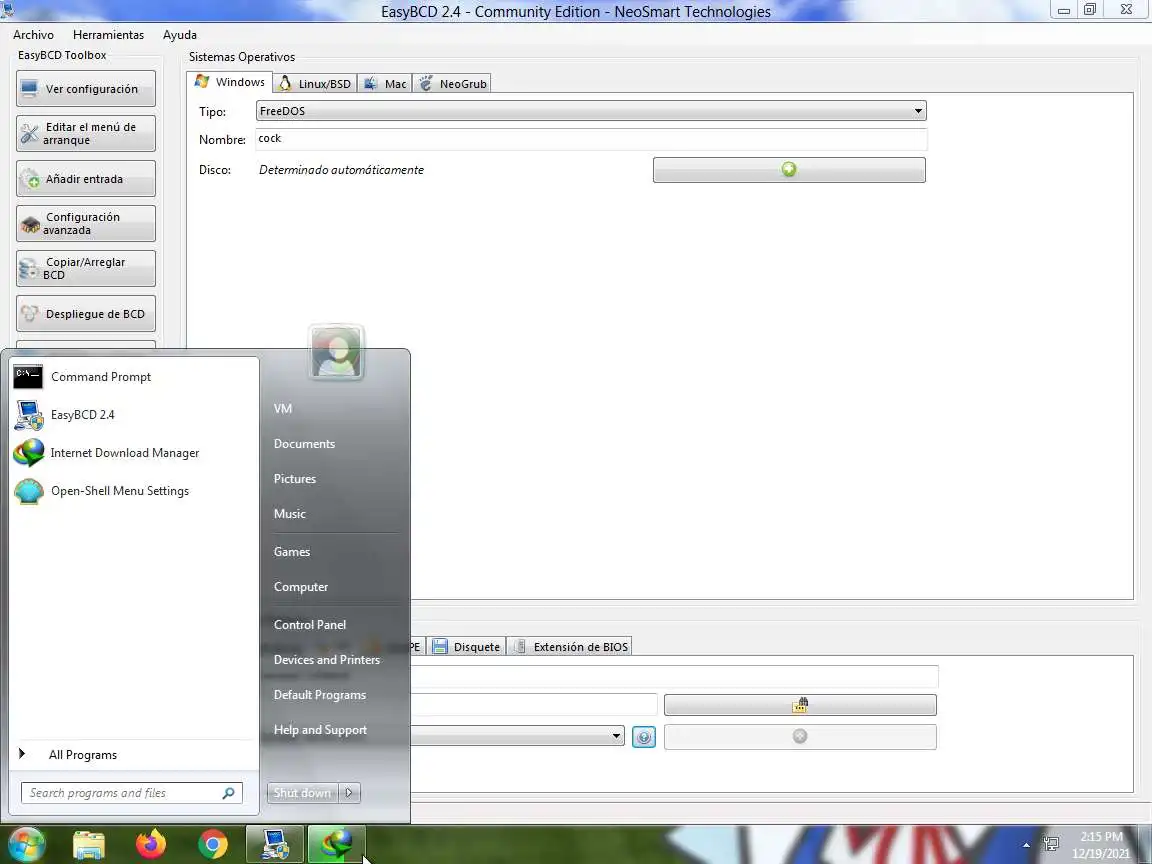Expand All Programs in Start menu

(x=134, y=755)
